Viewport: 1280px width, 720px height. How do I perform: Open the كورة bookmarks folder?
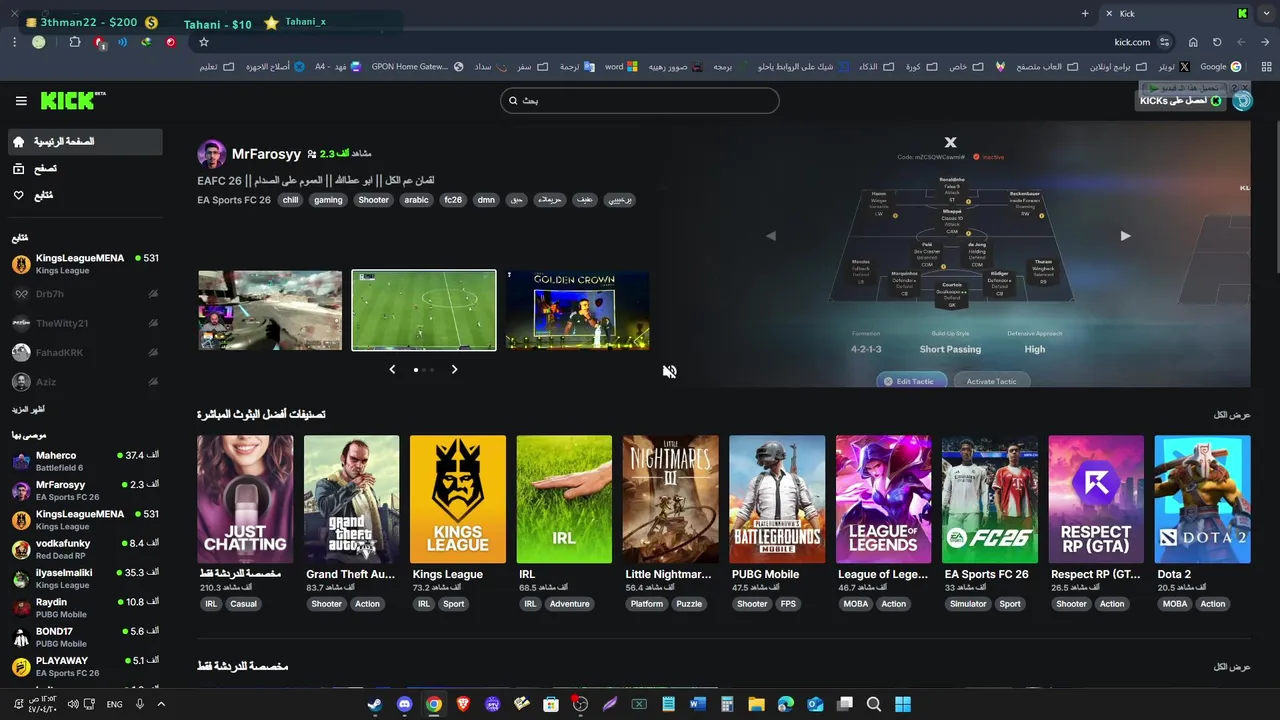(921, 67)
